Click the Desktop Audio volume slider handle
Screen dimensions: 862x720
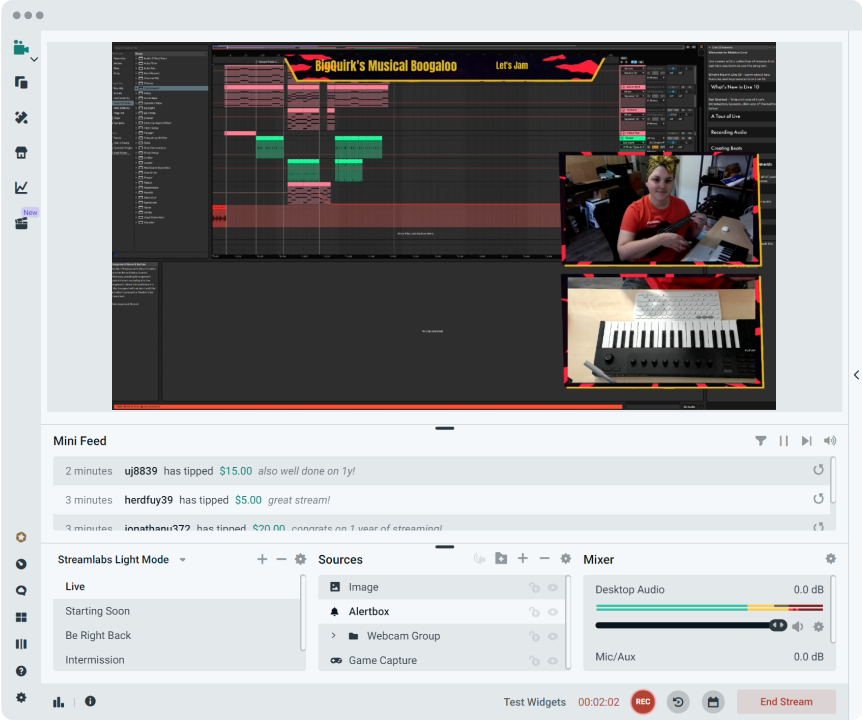click(x=778, y=625)
